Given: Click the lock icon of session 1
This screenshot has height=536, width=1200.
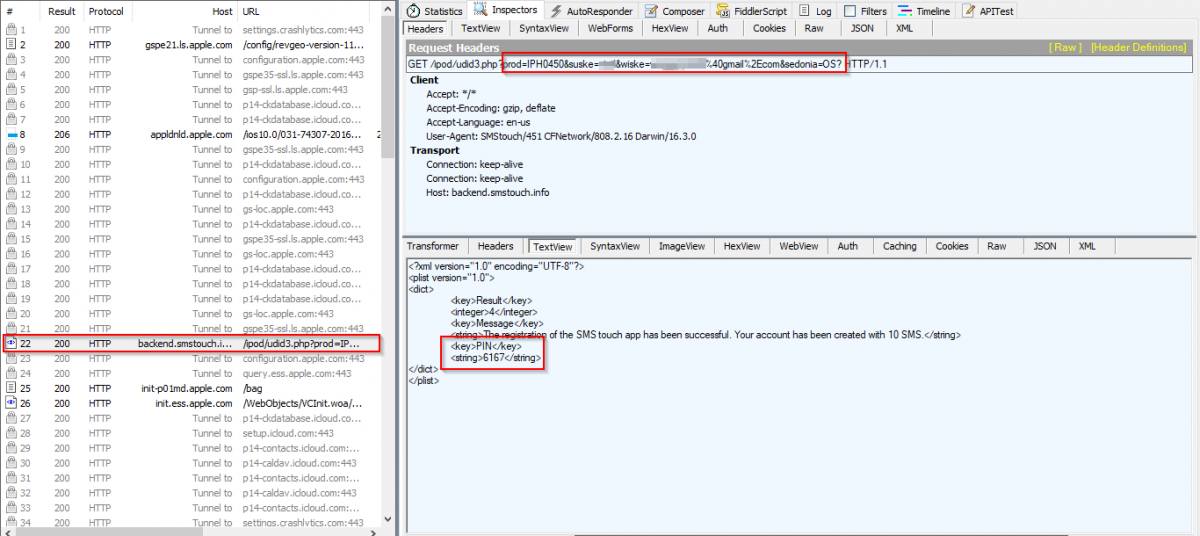Looking at the screenshot, I should point(12,30).
